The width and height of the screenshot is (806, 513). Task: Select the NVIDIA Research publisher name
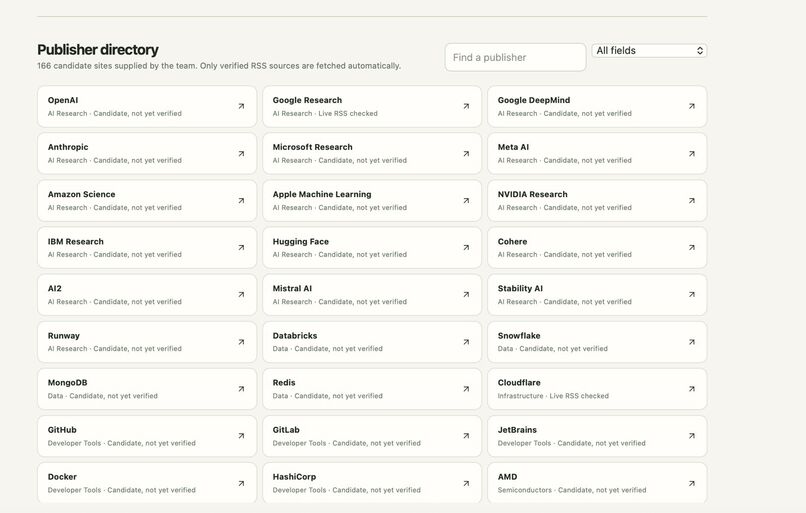pyautogui.click(x=533, y=194)
